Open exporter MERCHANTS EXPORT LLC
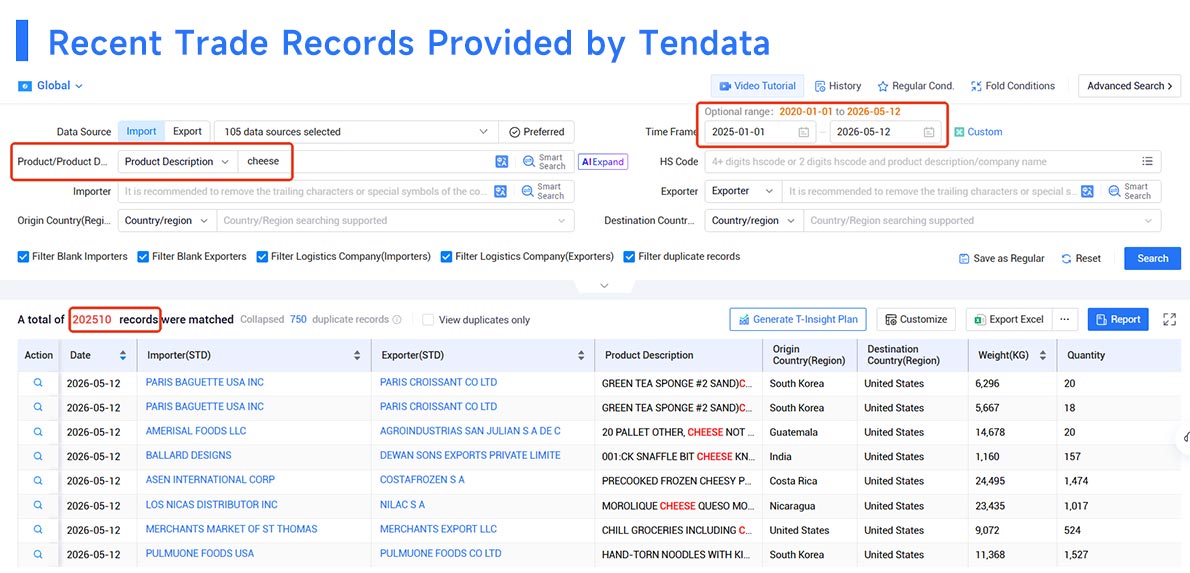1190x573 pixels. point(439,529)
